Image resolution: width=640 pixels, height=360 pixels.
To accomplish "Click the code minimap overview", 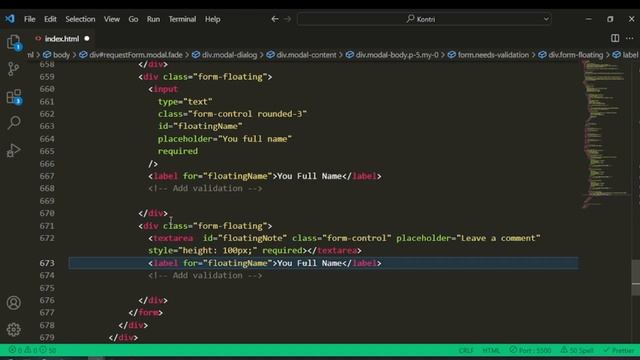I will tap(605, 135).
